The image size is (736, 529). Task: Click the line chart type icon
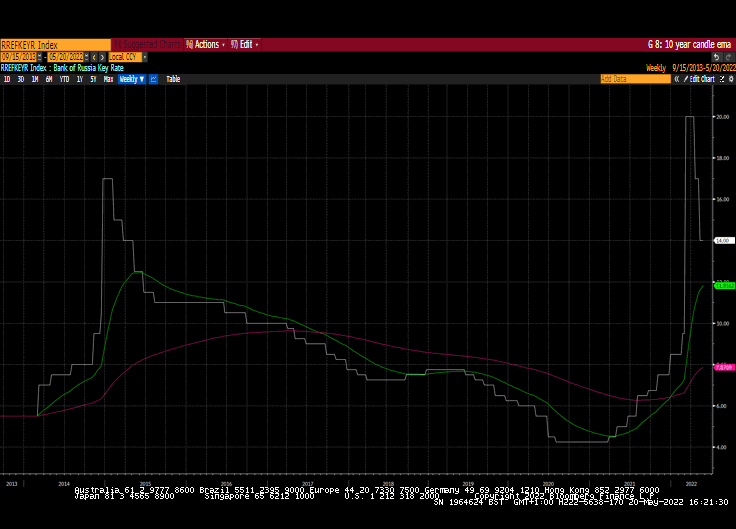click(153, 78)
